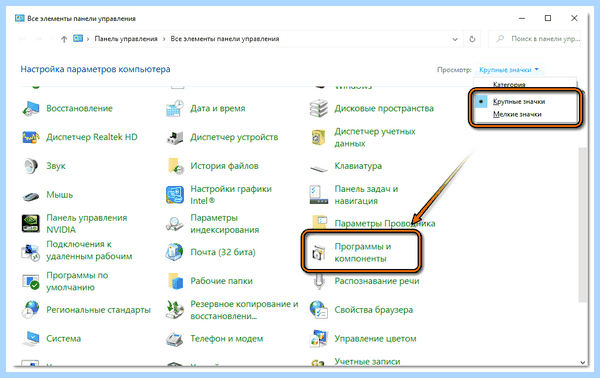The image size is (600, 378).
Task: Go up one folder level
Action: [64, 39]
